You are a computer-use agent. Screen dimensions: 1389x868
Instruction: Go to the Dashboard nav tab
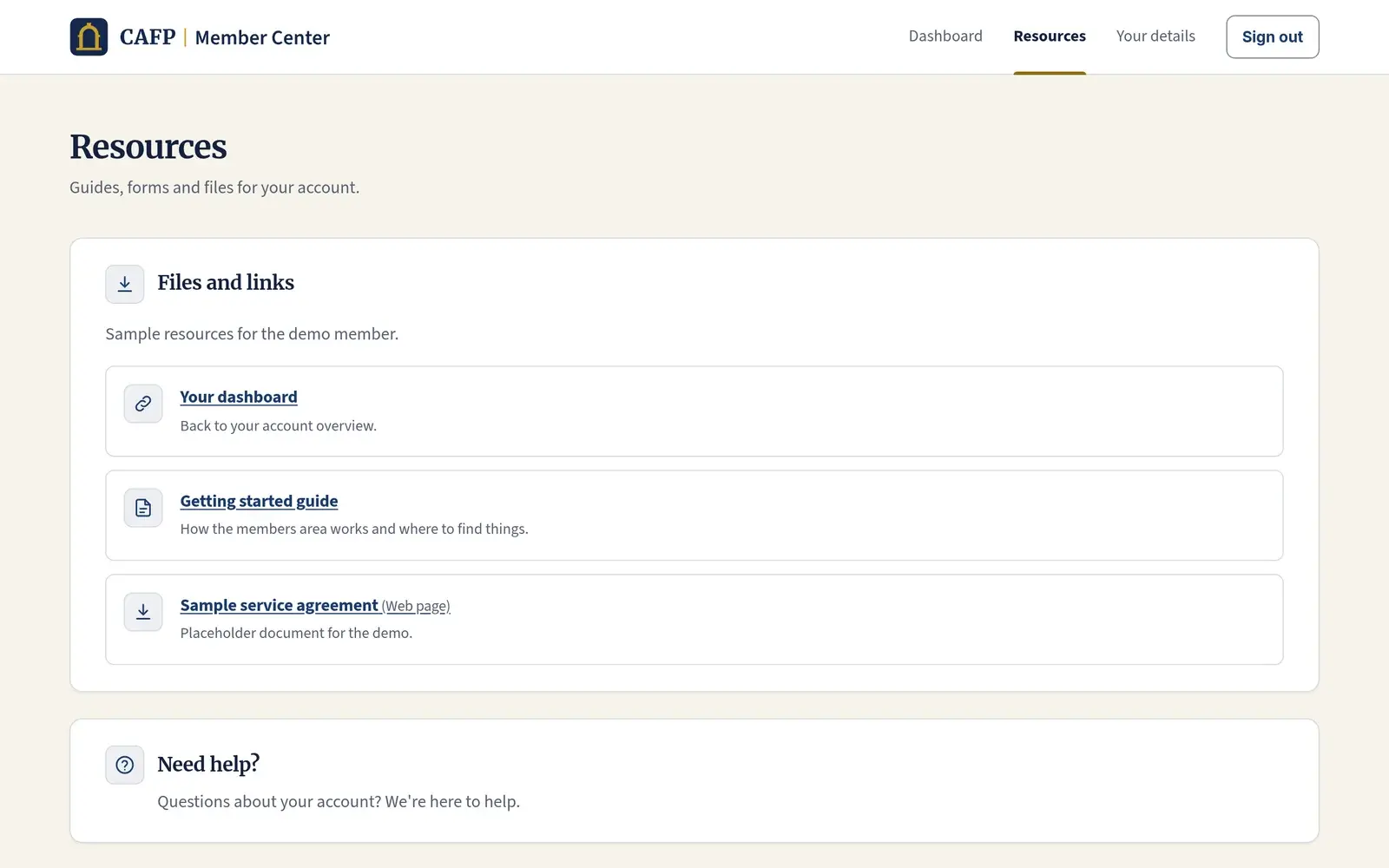(x=945, y=36)
